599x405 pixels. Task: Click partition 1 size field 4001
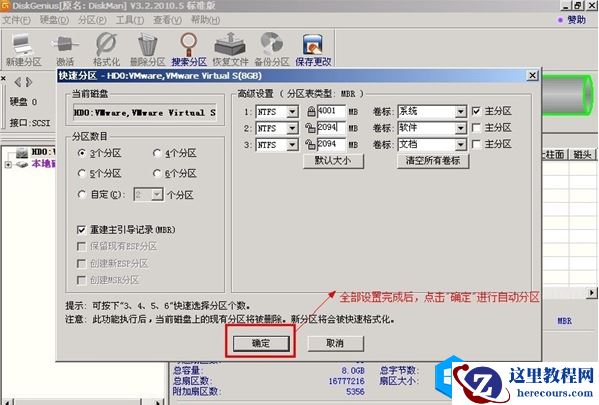click(331, 112)
